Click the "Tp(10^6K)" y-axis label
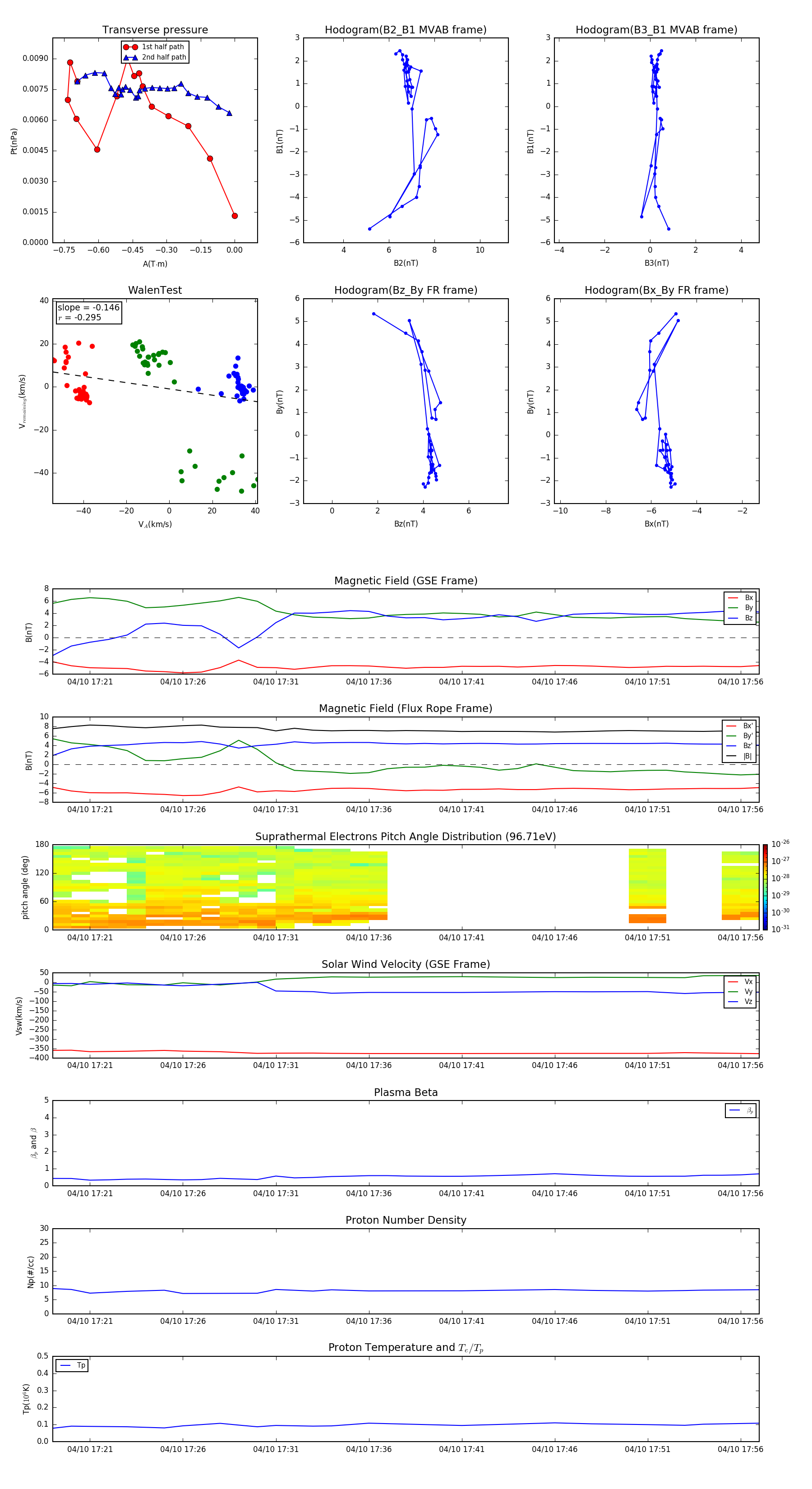Screen dimensions: 812x1489 [x=26, y=1399]
